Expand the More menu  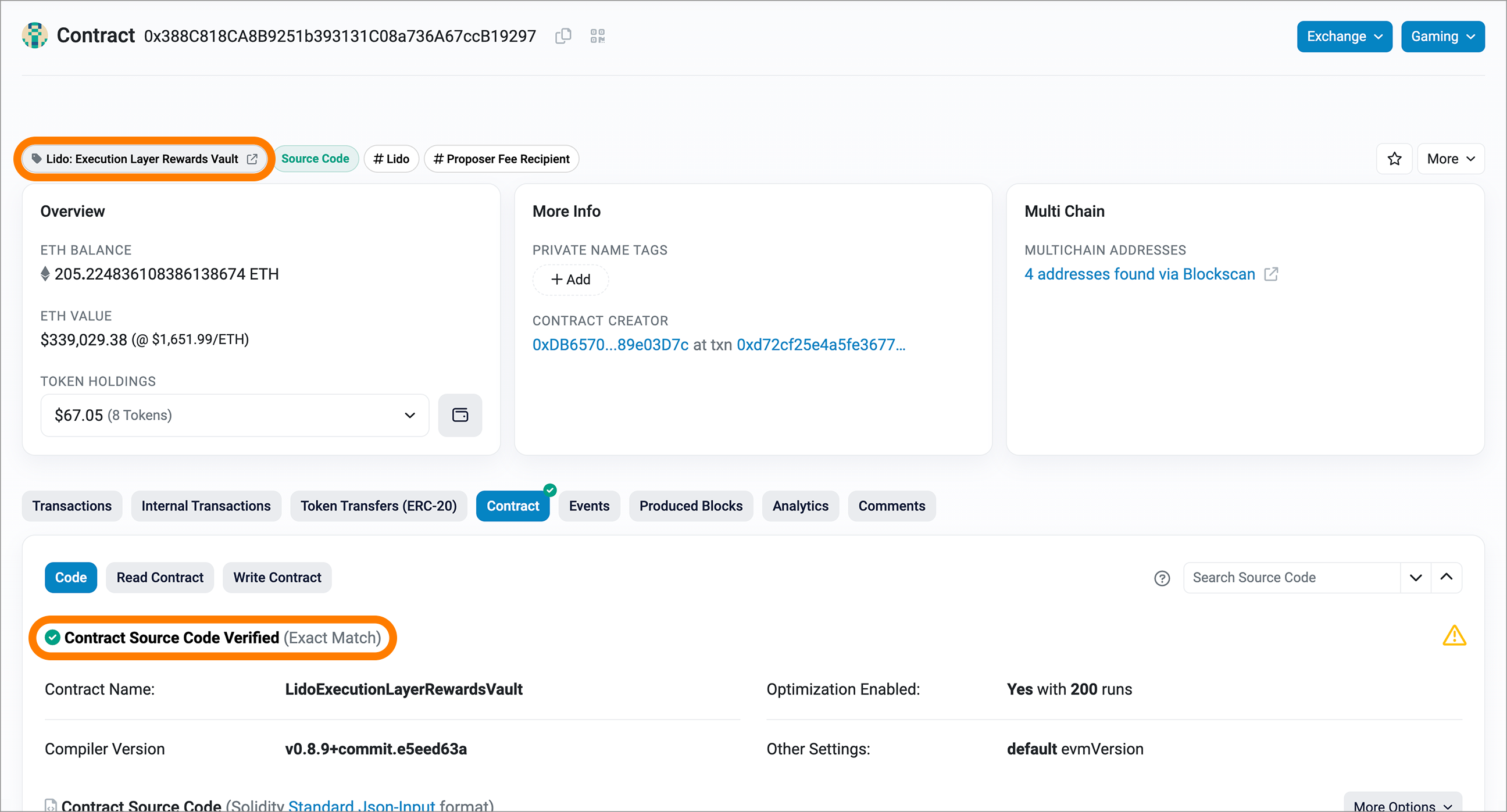click(x=1450, y=159)
